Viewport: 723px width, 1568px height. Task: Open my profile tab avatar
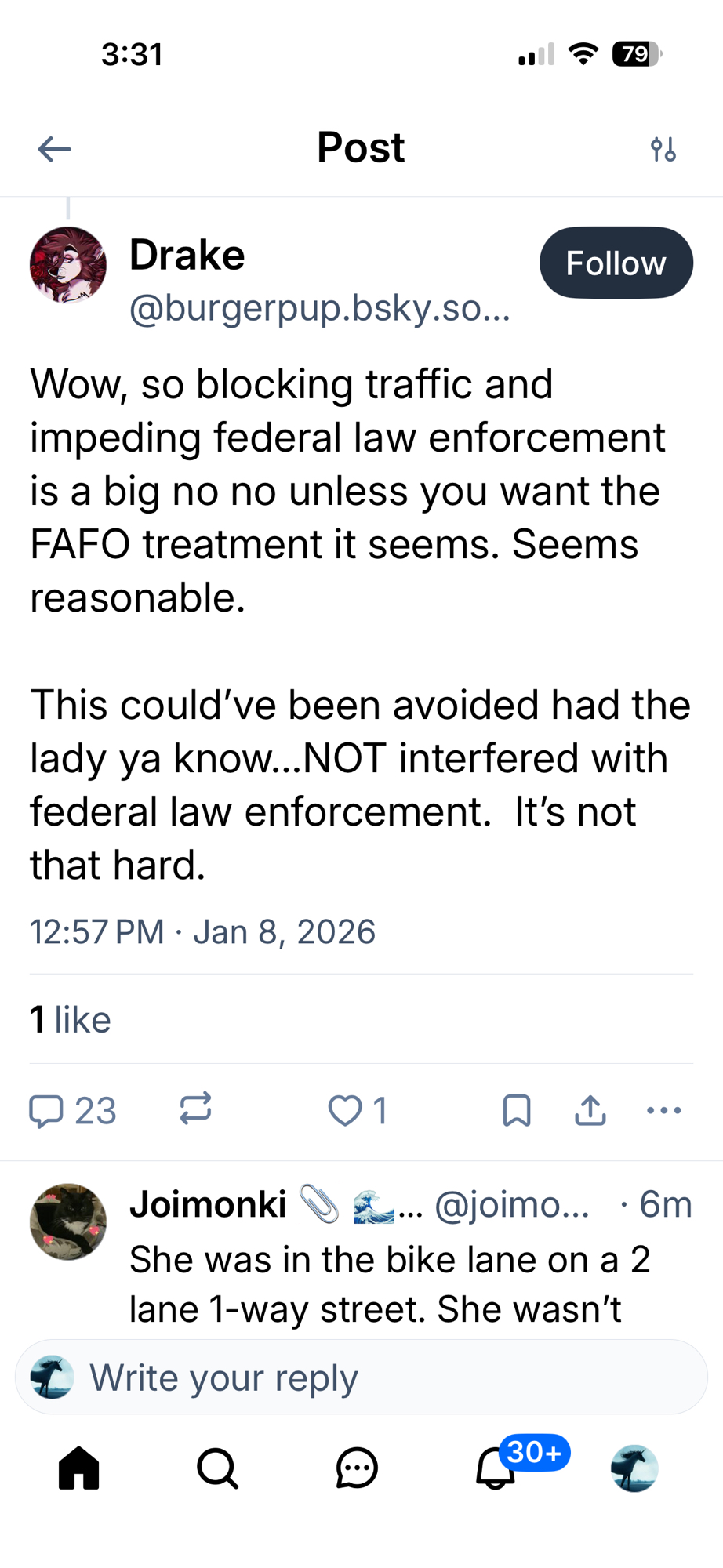click(x=634, y=1468)
